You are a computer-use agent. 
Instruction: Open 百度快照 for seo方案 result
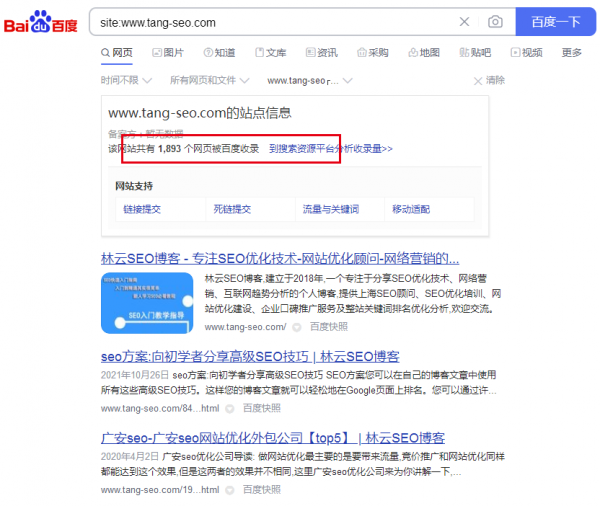[x=262, y=408]
